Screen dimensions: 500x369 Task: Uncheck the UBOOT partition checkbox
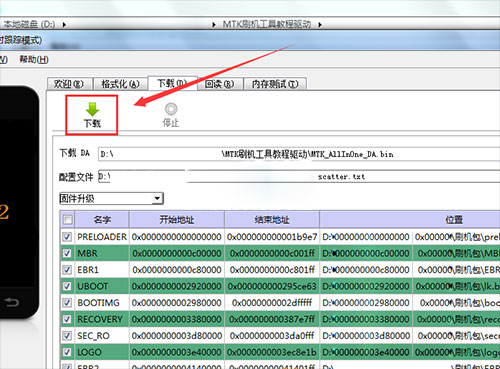67,286
